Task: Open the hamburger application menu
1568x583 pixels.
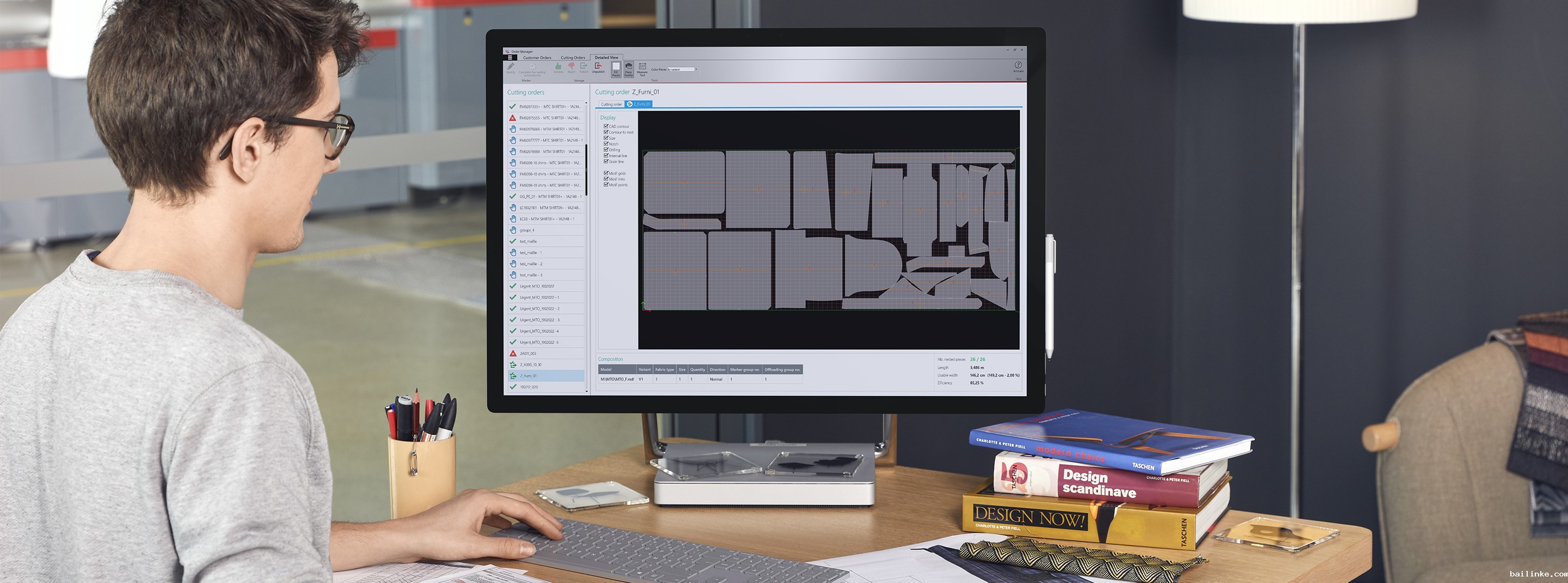Action: [x=510, y=58]
